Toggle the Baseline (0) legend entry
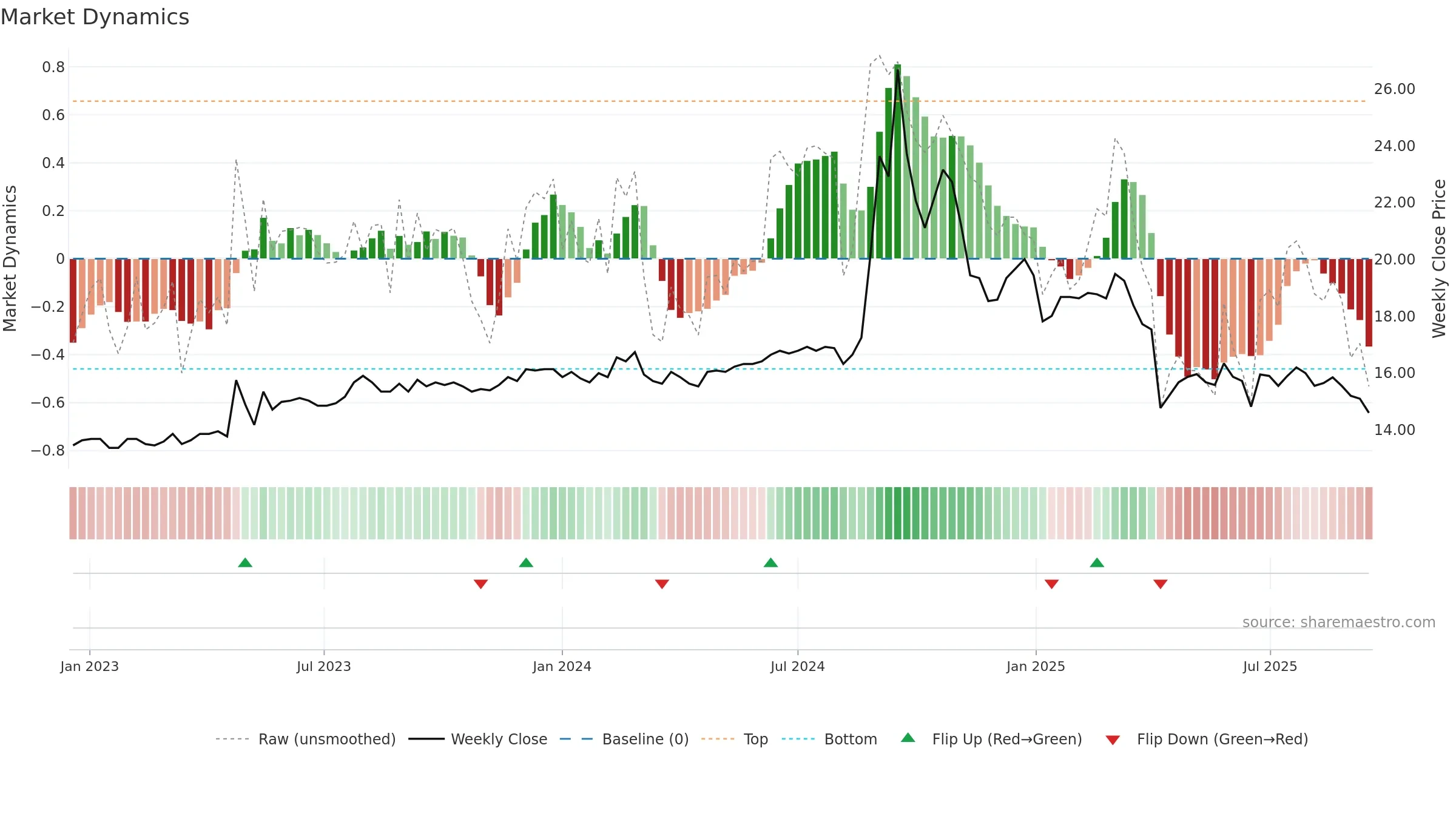1456x819 pixels. [x=624, y=739]
